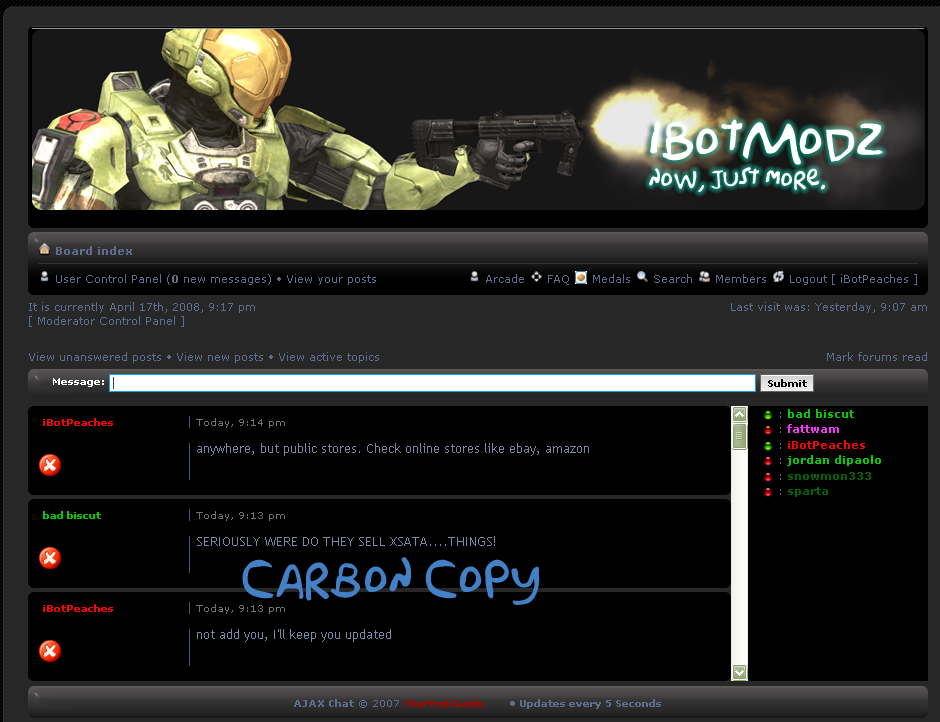
Task: View unanswered posts link
Action: coord(95,357)
